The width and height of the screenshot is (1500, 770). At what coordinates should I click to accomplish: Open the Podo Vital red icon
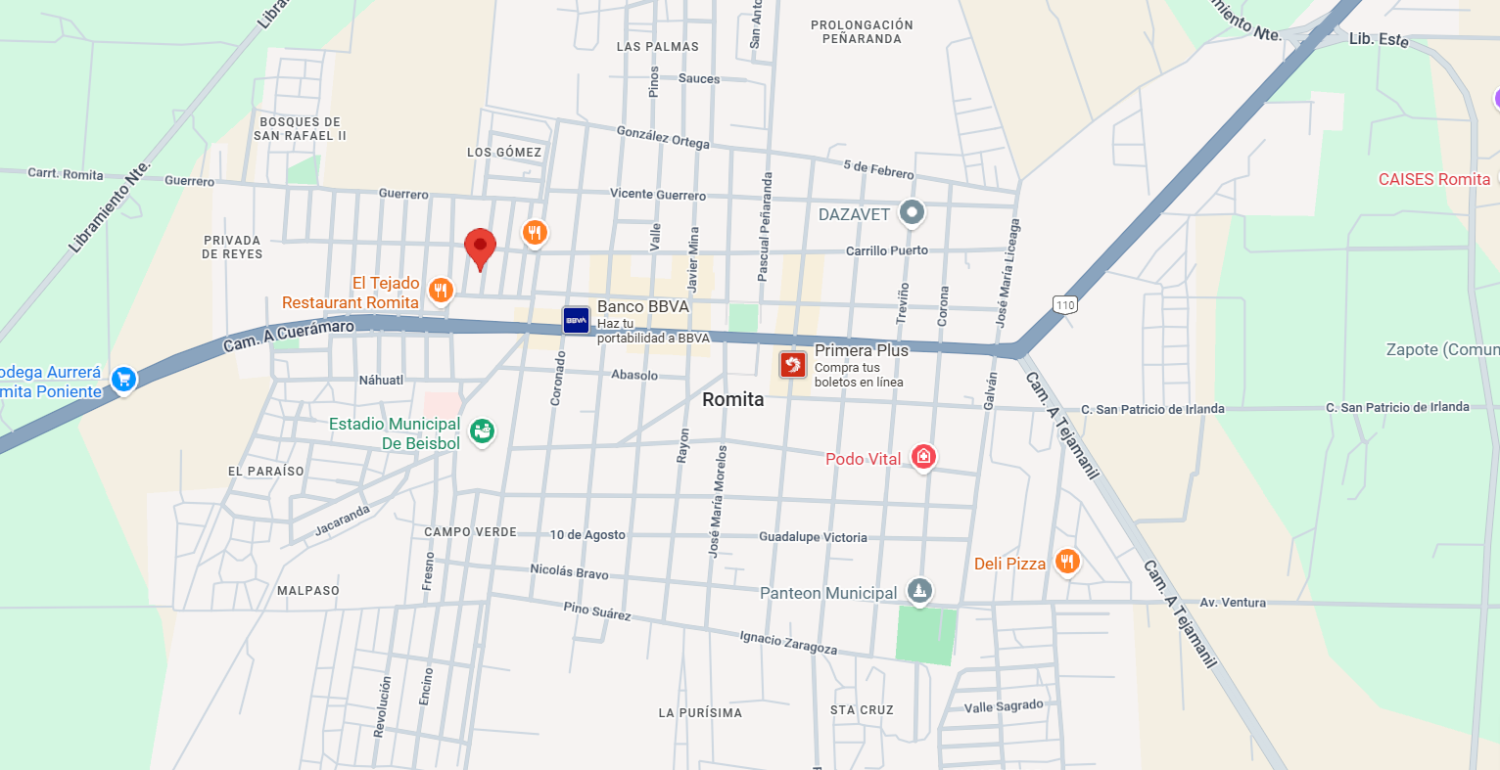coord(923,457)
